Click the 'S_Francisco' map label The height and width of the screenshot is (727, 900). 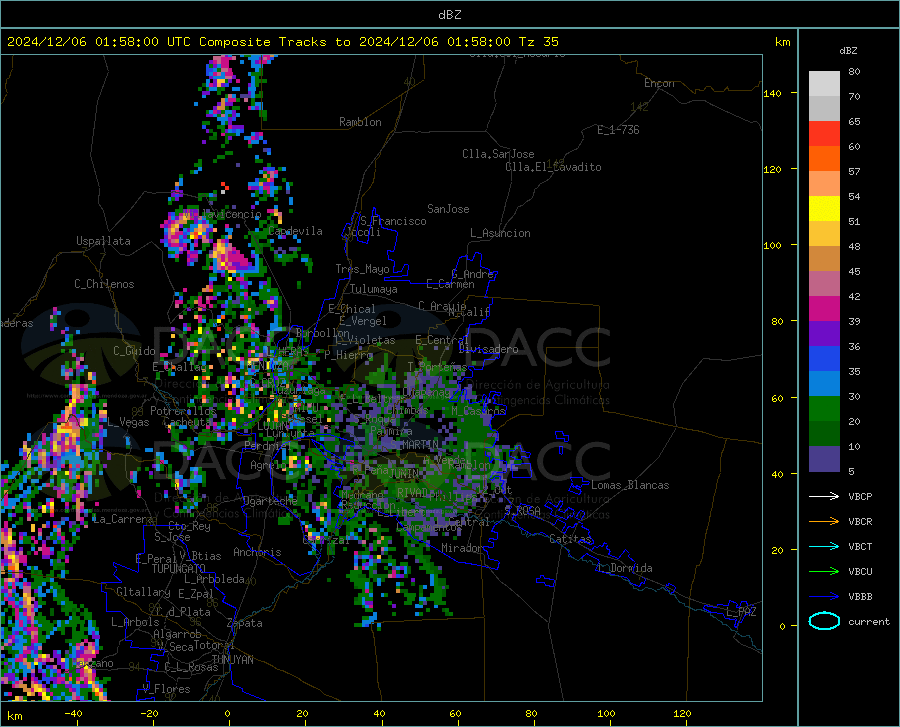[393, 221]
